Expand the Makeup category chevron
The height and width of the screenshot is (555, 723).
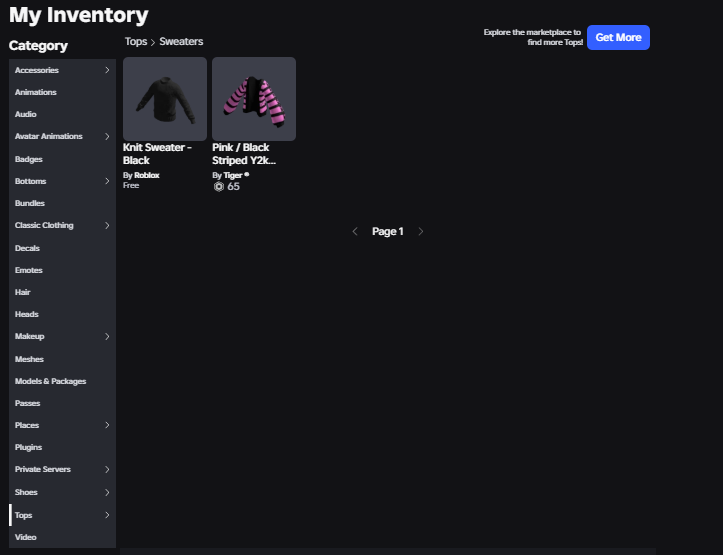pyautogui.click(x=107, y=337)
